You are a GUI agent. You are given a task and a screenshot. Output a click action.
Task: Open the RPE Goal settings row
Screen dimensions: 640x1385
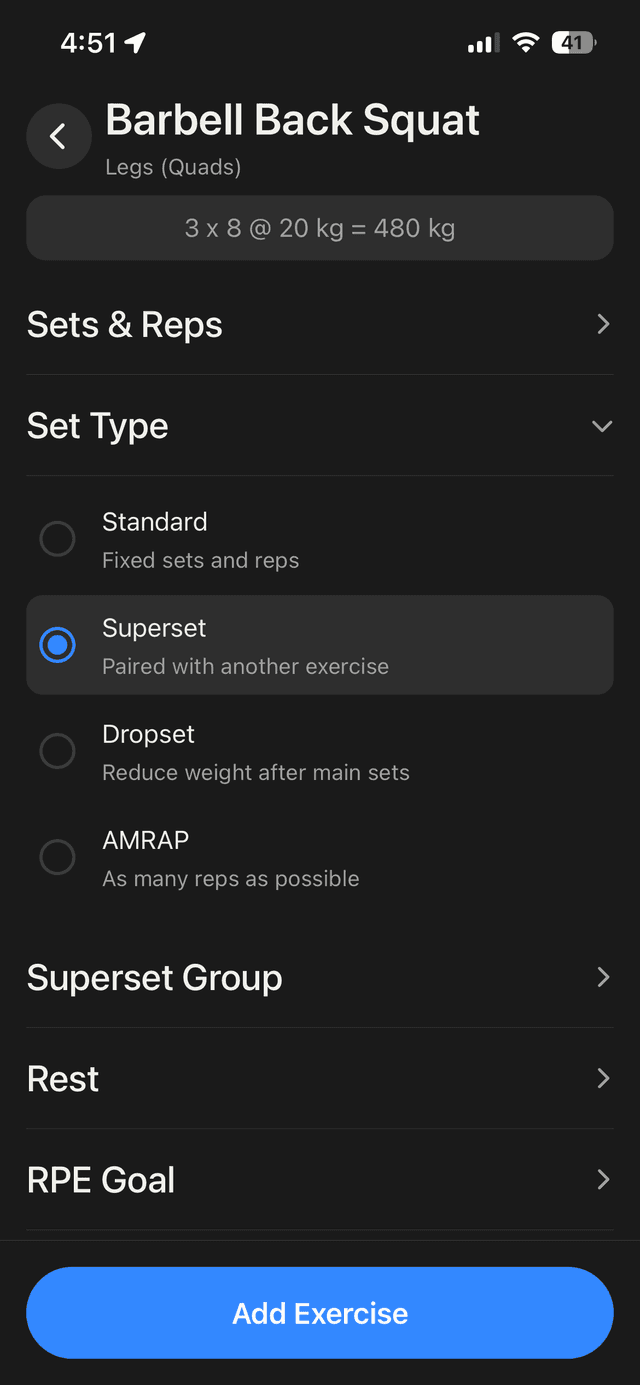[320, 1179]
